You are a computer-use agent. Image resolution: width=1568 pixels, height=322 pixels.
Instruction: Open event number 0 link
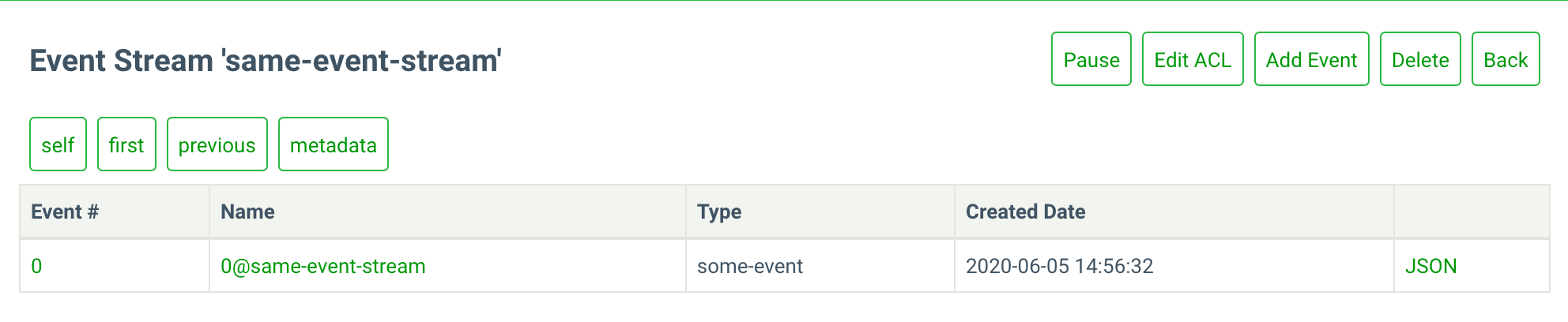pyautogui.click(x=36, y=266)
